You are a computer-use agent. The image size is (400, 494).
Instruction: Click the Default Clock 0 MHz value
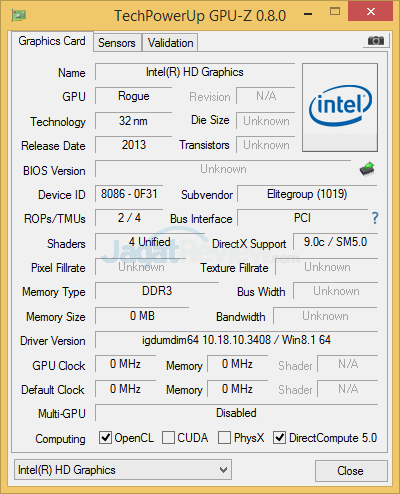(x=125, y=389)
